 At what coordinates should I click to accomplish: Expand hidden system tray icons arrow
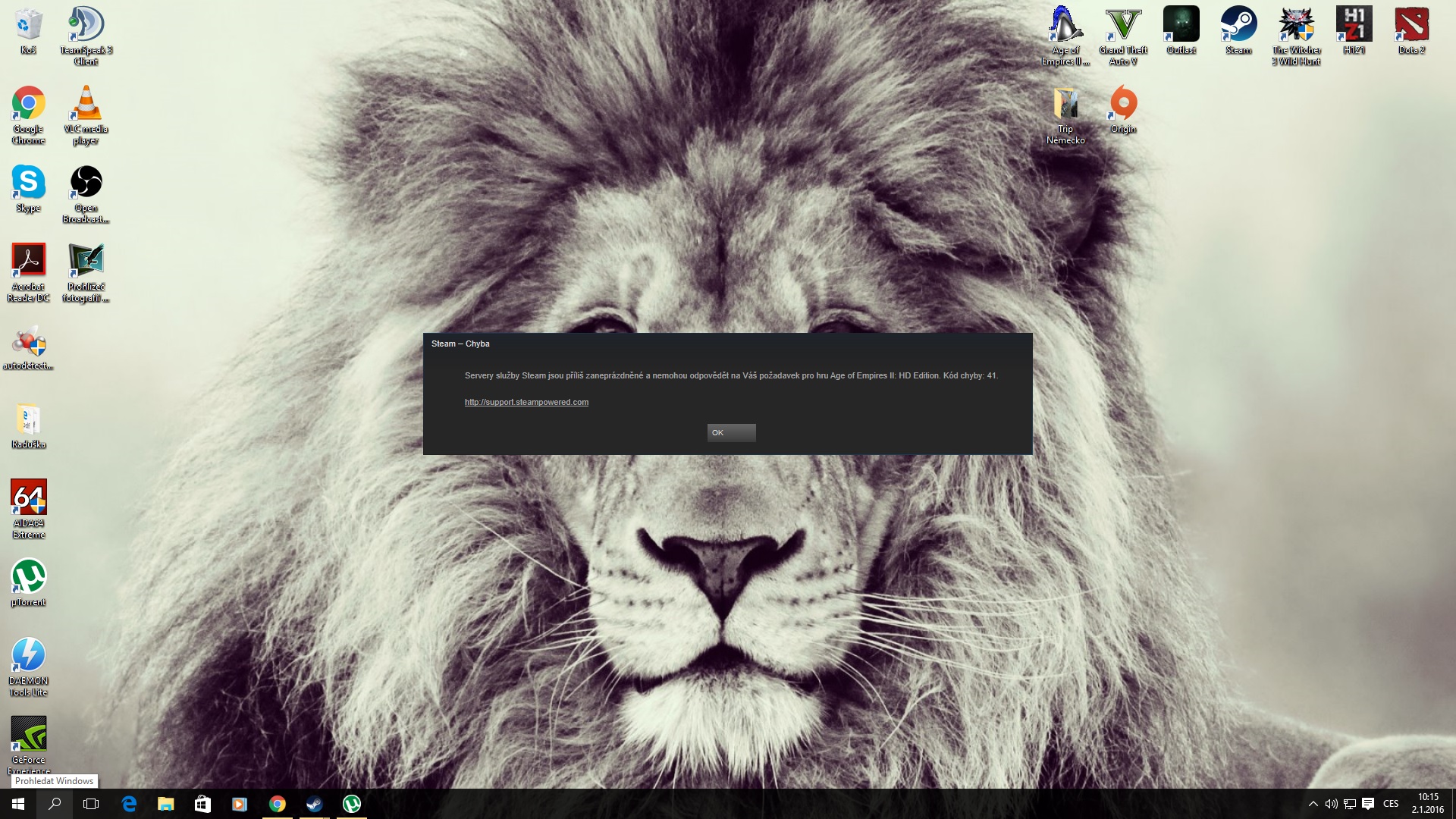click(x=1313, y=804)
